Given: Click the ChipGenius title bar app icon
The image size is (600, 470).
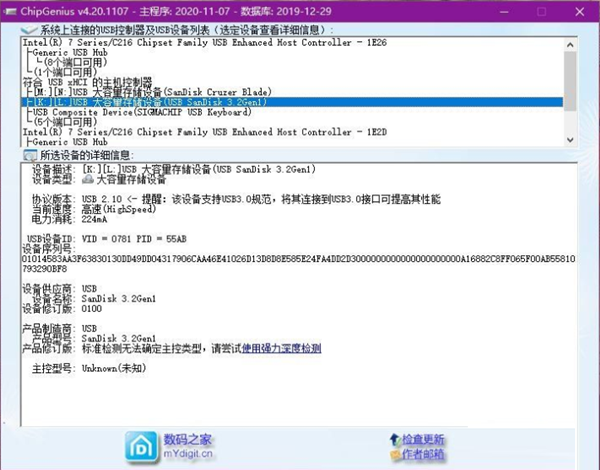Looking at the screenshot, I should [x=10, y=11].
